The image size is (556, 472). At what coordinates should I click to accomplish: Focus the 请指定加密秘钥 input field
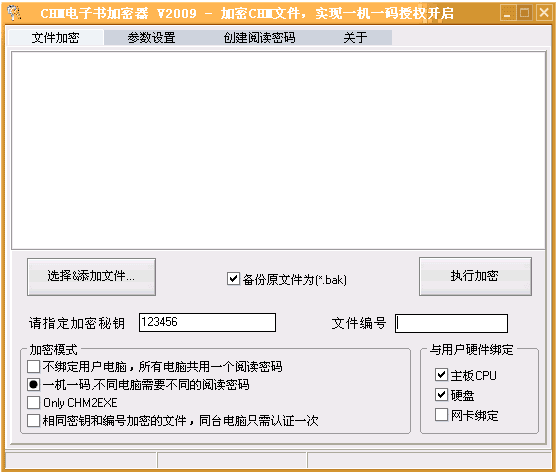(x=207, y=322)
